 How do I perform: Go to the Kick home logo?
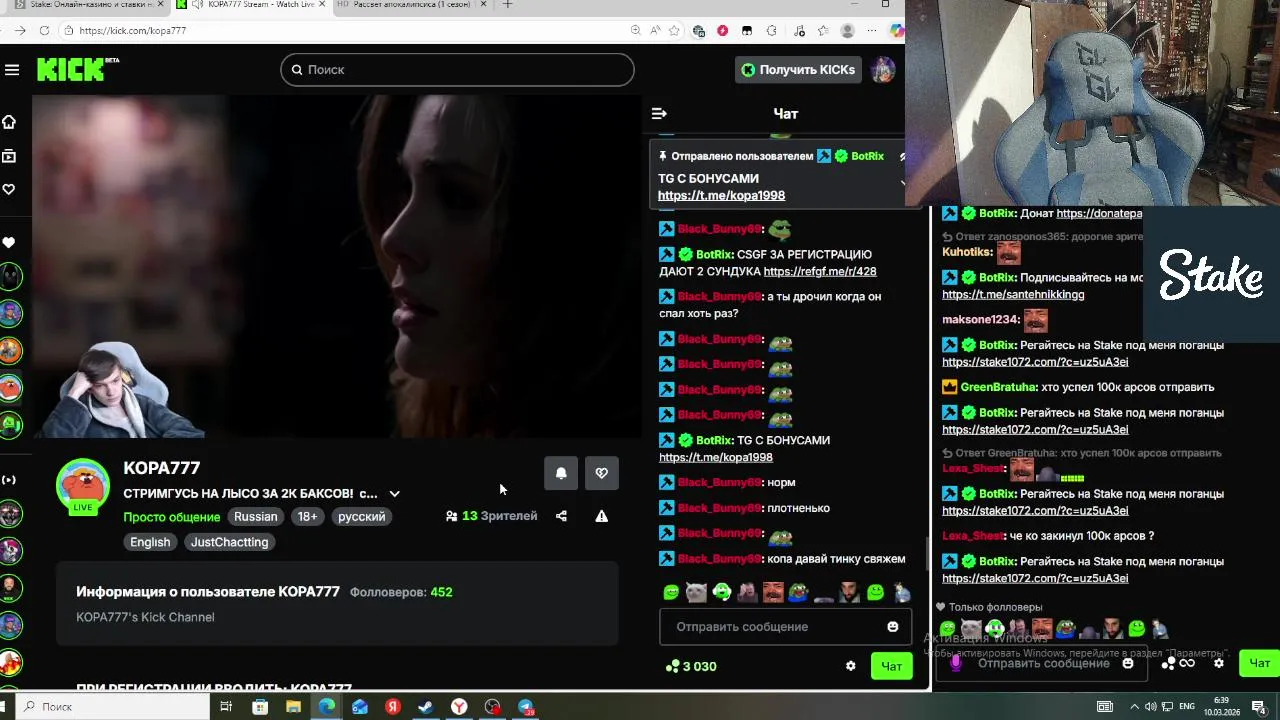78,69
